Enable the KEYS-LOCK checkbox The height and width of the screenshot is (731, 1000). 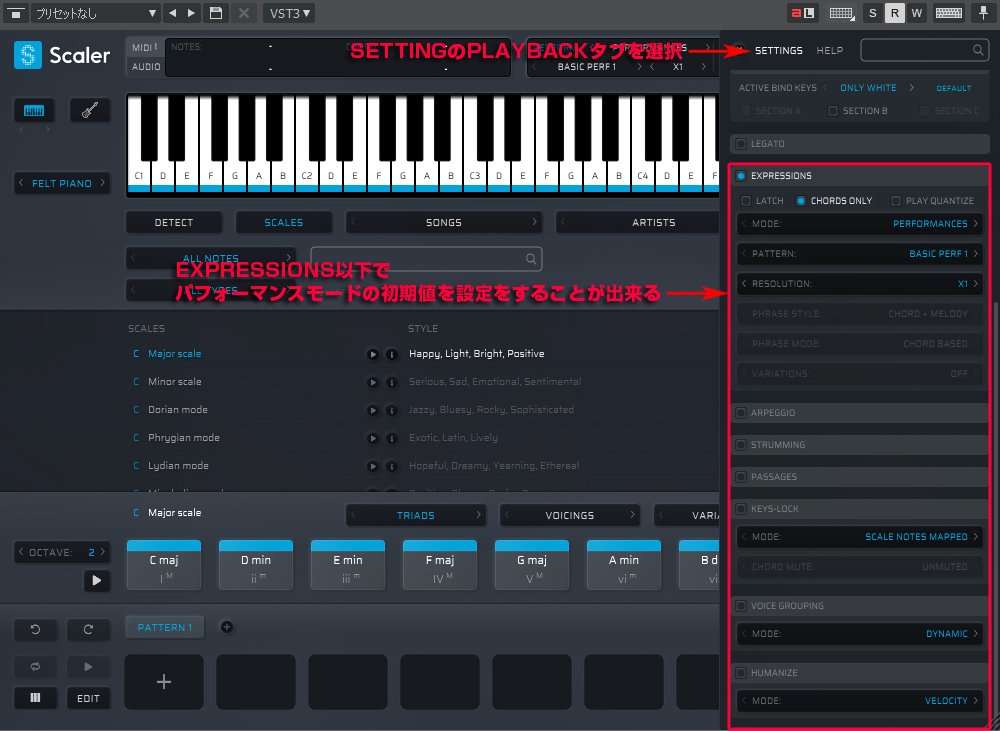[740, 509]
